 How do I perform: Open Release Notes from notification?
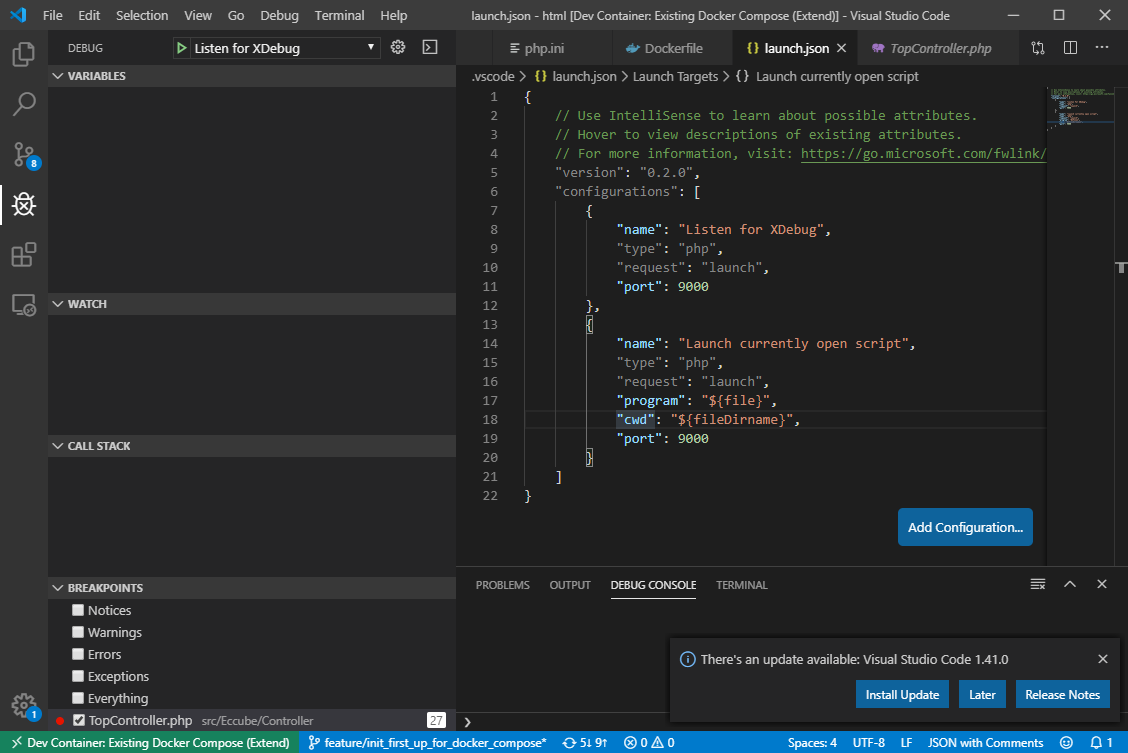tap(1062, 695)
